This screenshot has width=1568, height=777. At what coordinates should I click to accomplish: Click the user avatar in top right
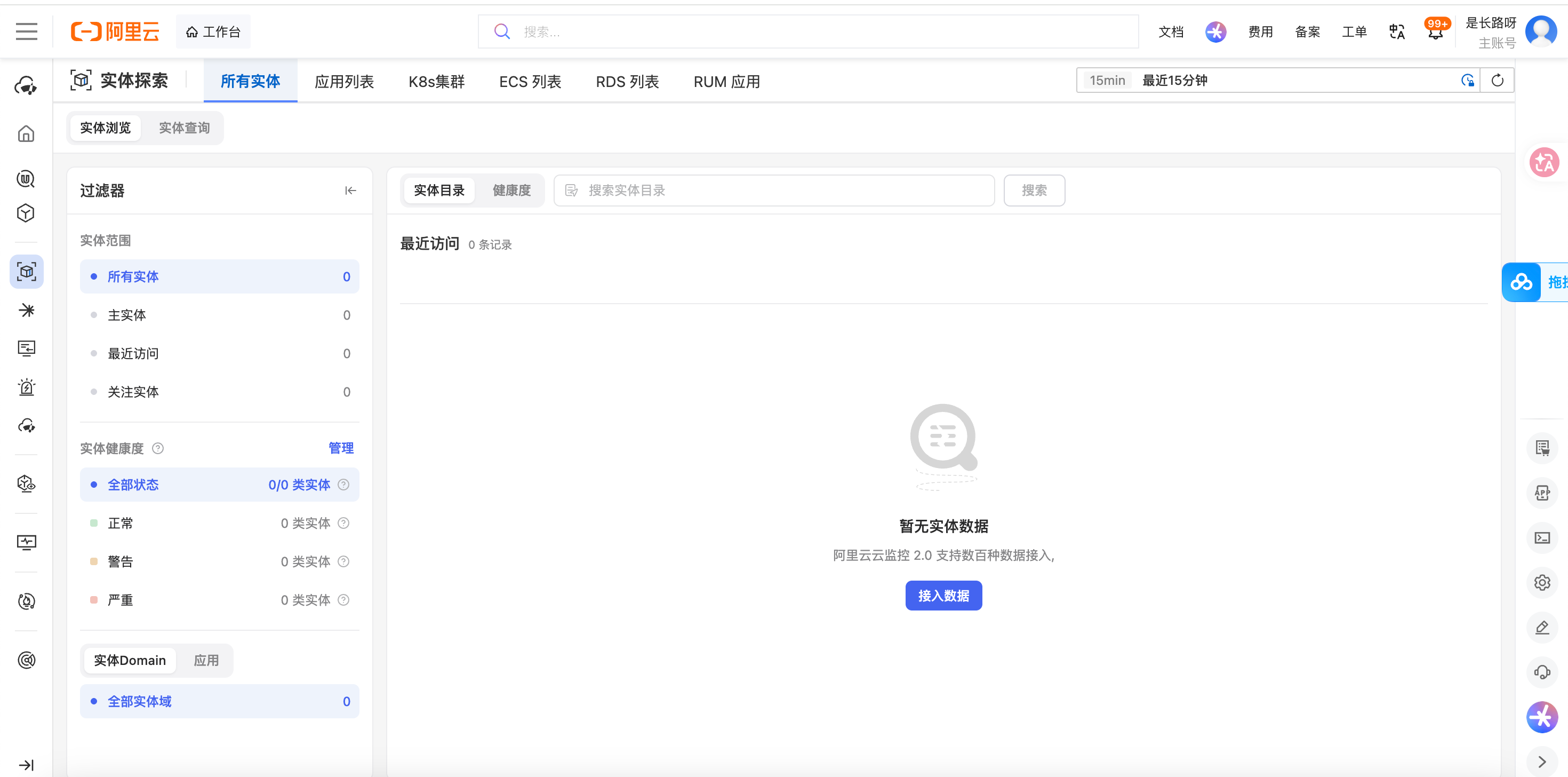pos(1541,31)
